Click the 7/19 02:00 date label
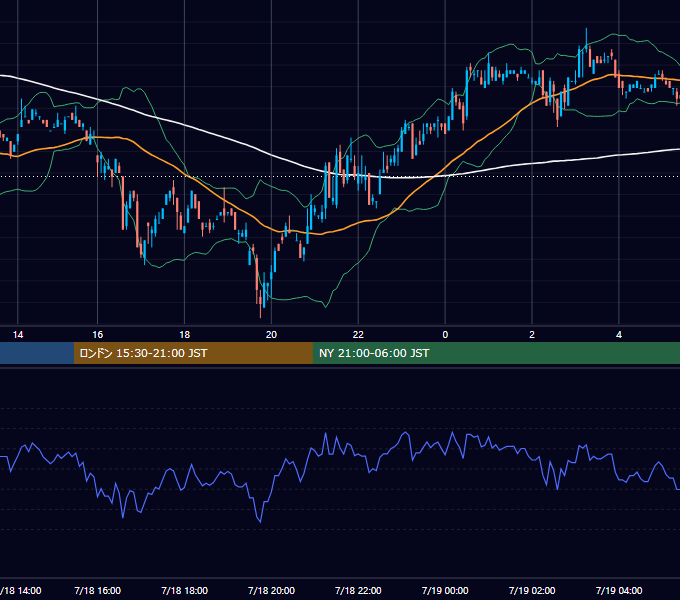 pos(532,590)
